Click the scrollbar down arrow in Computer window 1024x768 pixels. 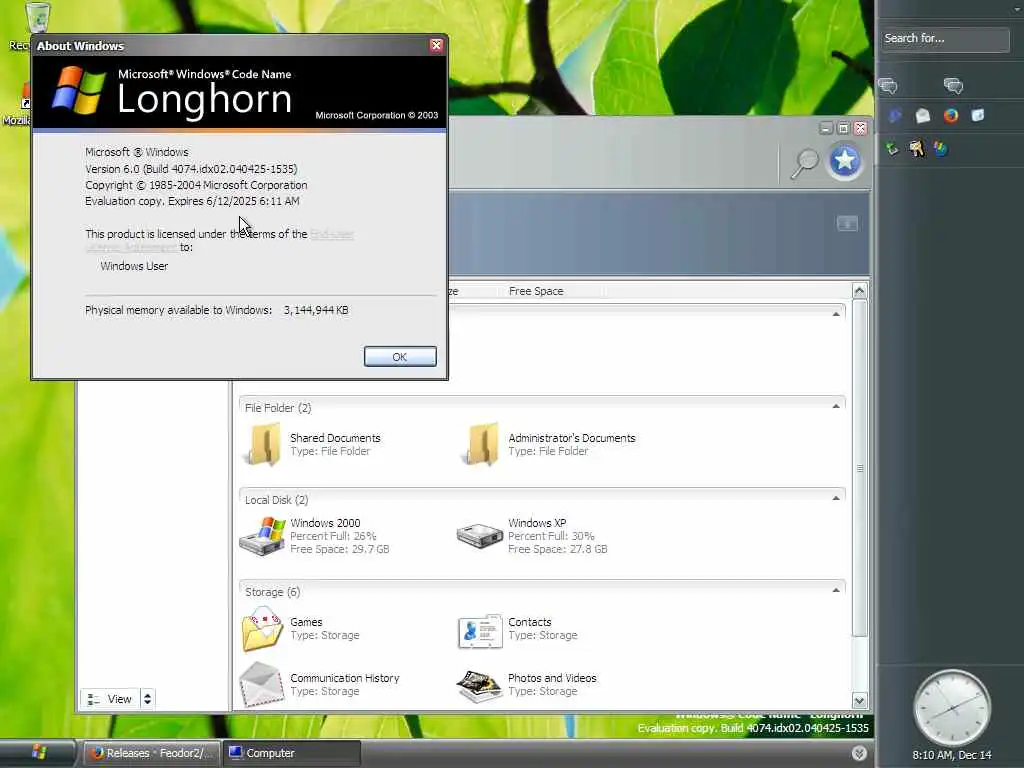[x=859, y=701]
